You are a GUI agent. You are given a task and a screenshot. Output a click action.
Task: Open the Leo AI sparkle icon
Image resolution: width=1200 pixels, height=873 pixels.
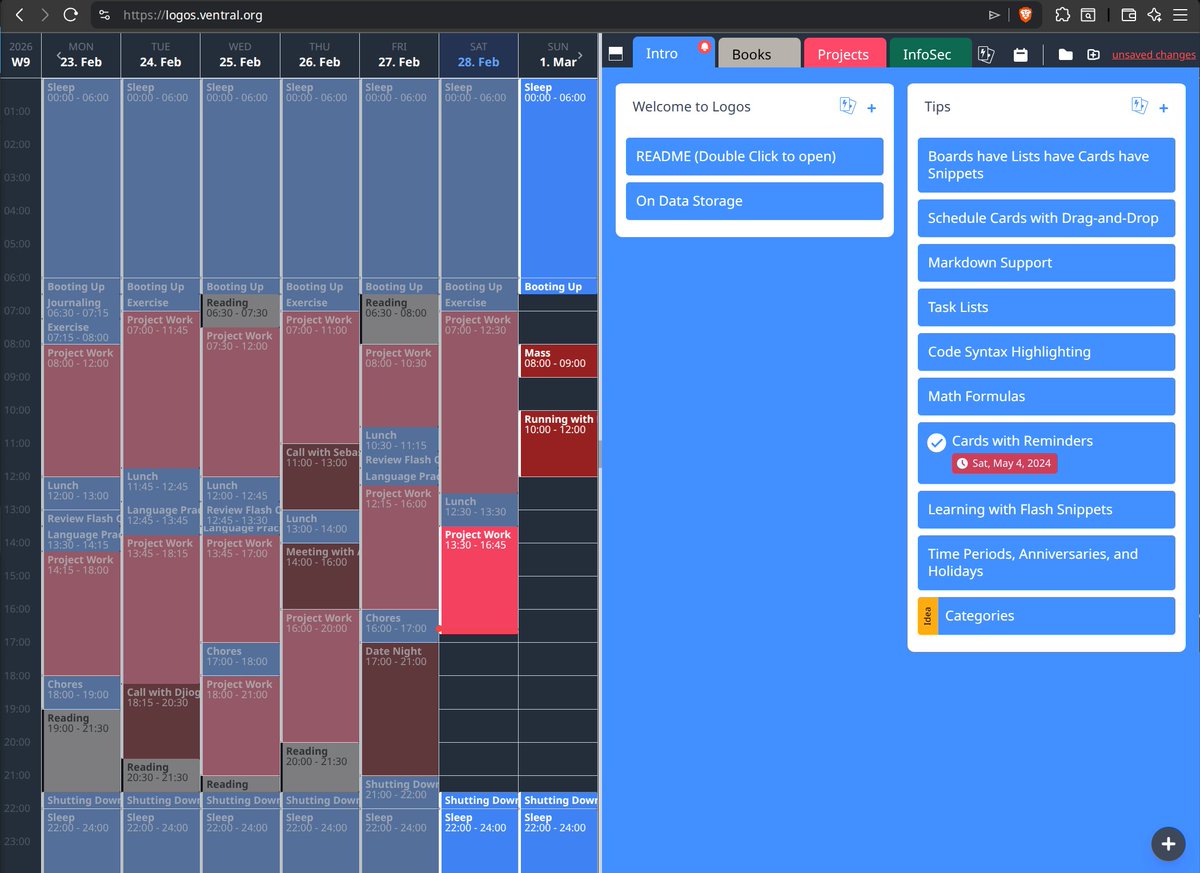point(1154,15)
